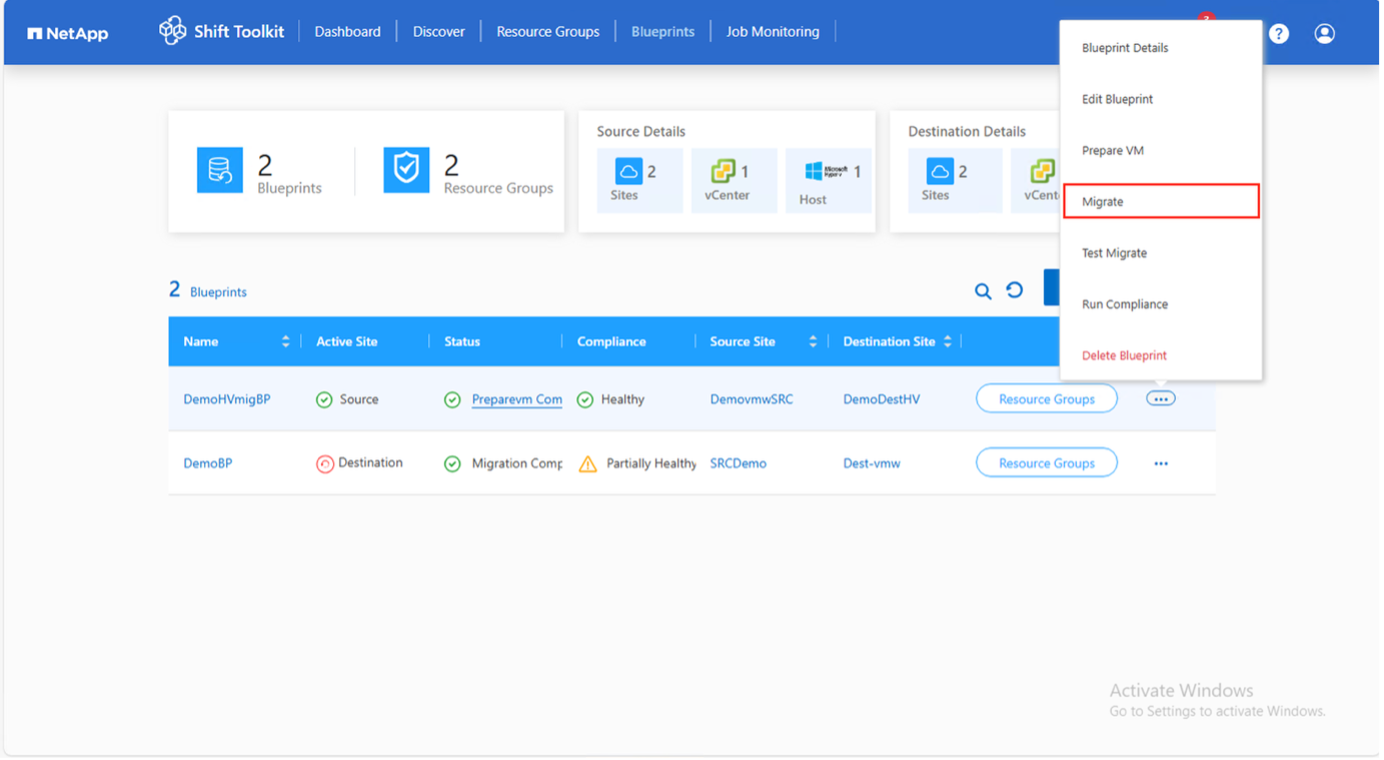Sort by the Name column arrows

point(285,342)
